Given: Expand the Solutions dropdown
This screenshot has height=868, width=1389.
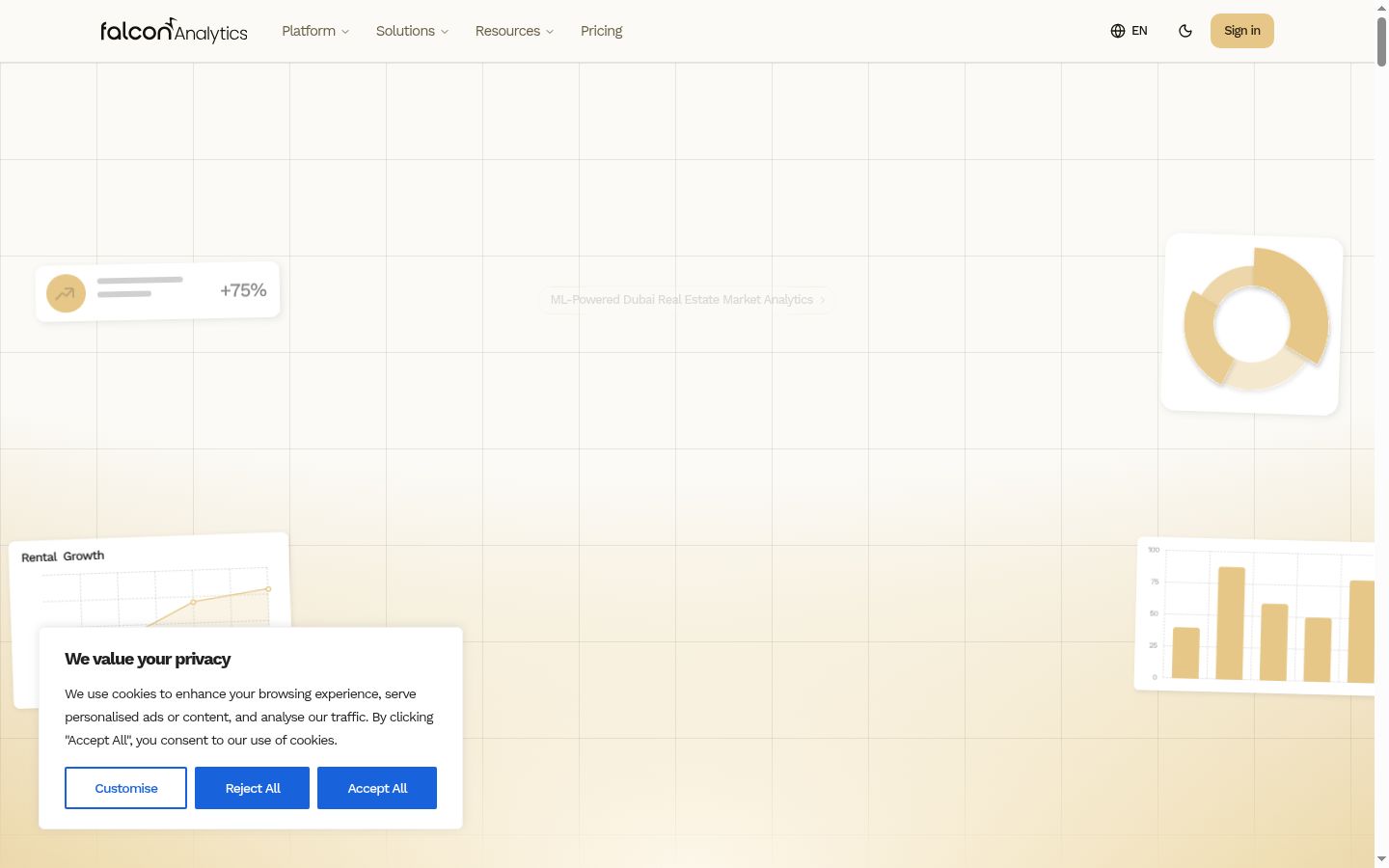Looking at the screenshot, I should (412, 31).
